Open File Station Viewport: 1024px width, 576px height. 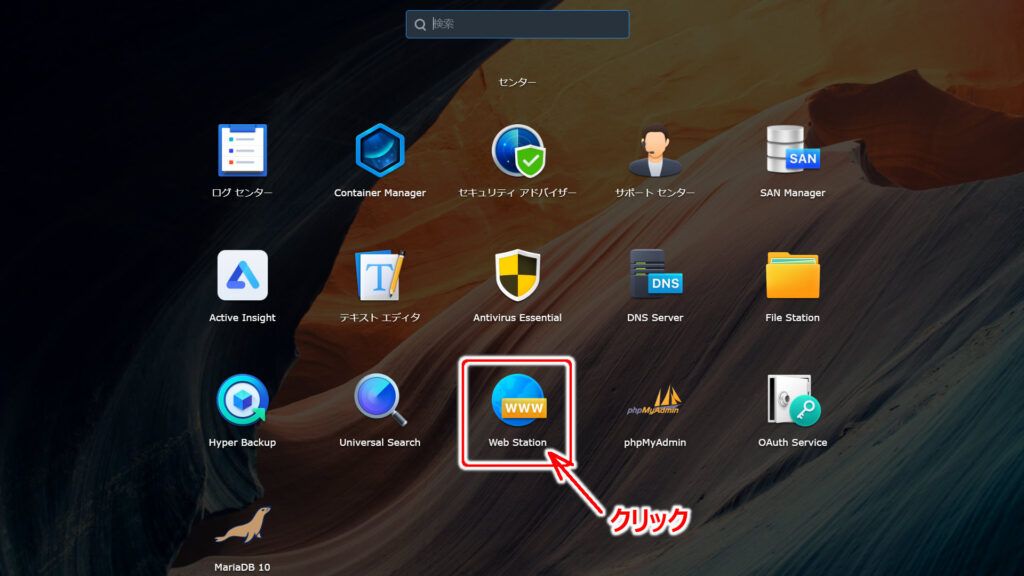tap(790, 277)
